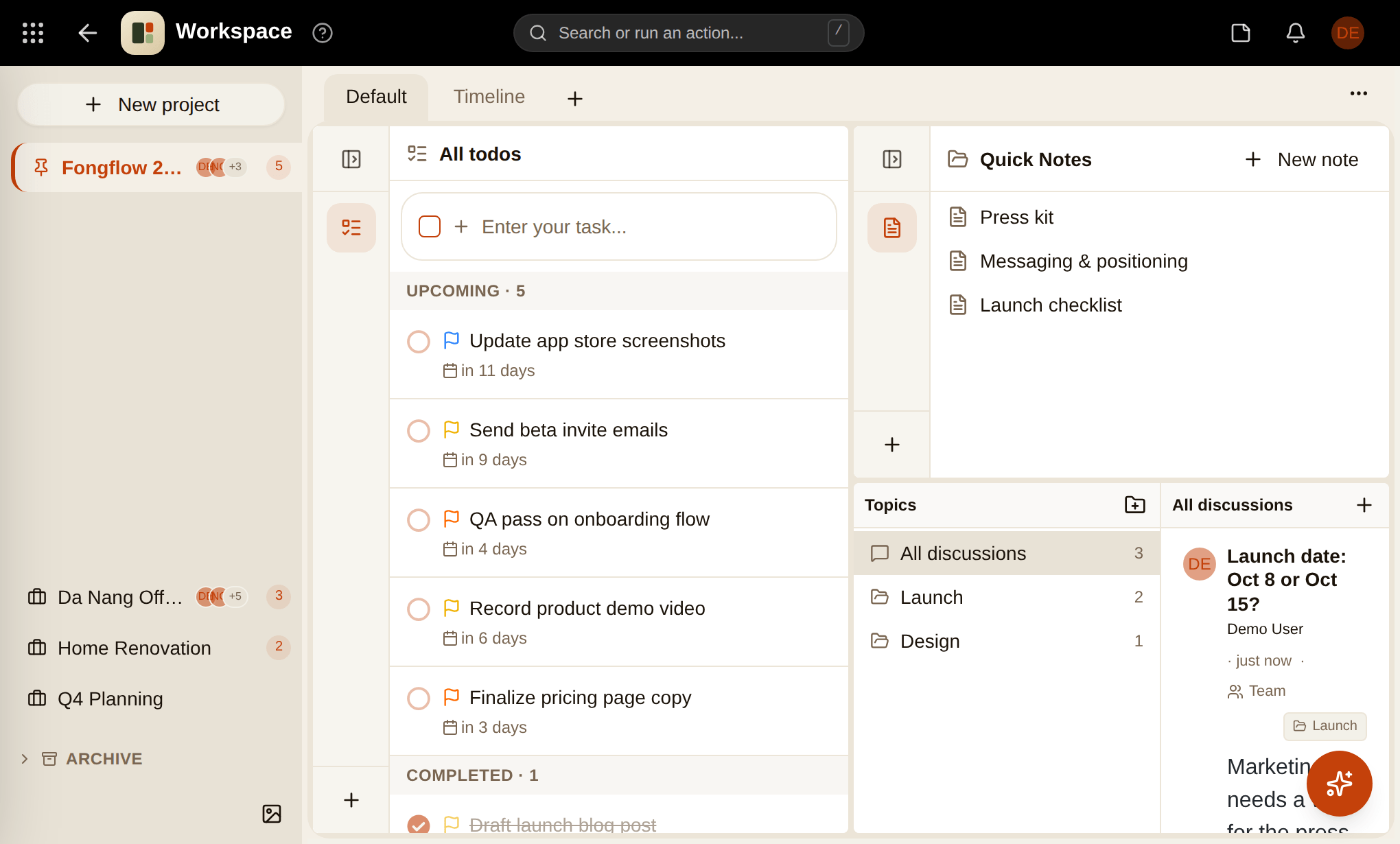This screenshot has width=1400, height=844.
Task: Add widget with plus below todos rail
Action: [351, 800]
